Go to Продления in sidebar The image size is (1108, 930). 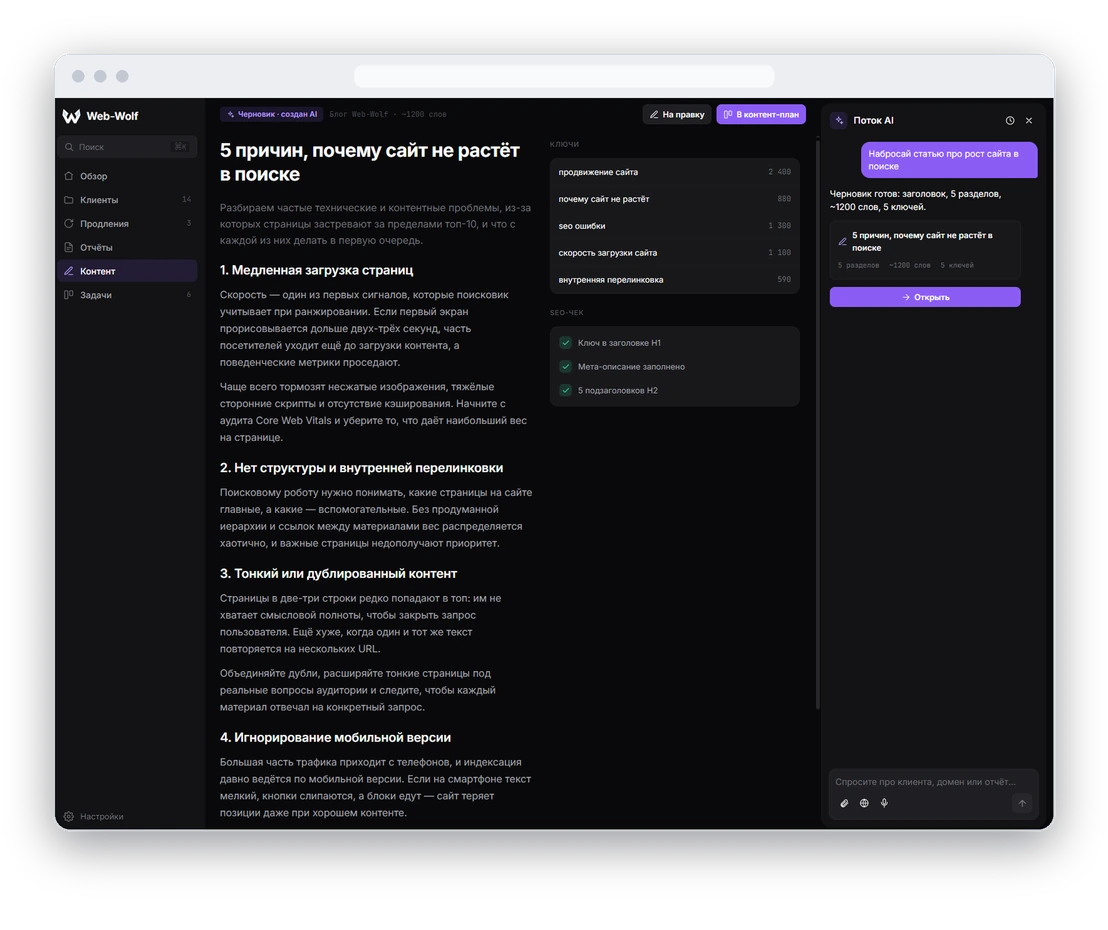[x=127, y=223]
